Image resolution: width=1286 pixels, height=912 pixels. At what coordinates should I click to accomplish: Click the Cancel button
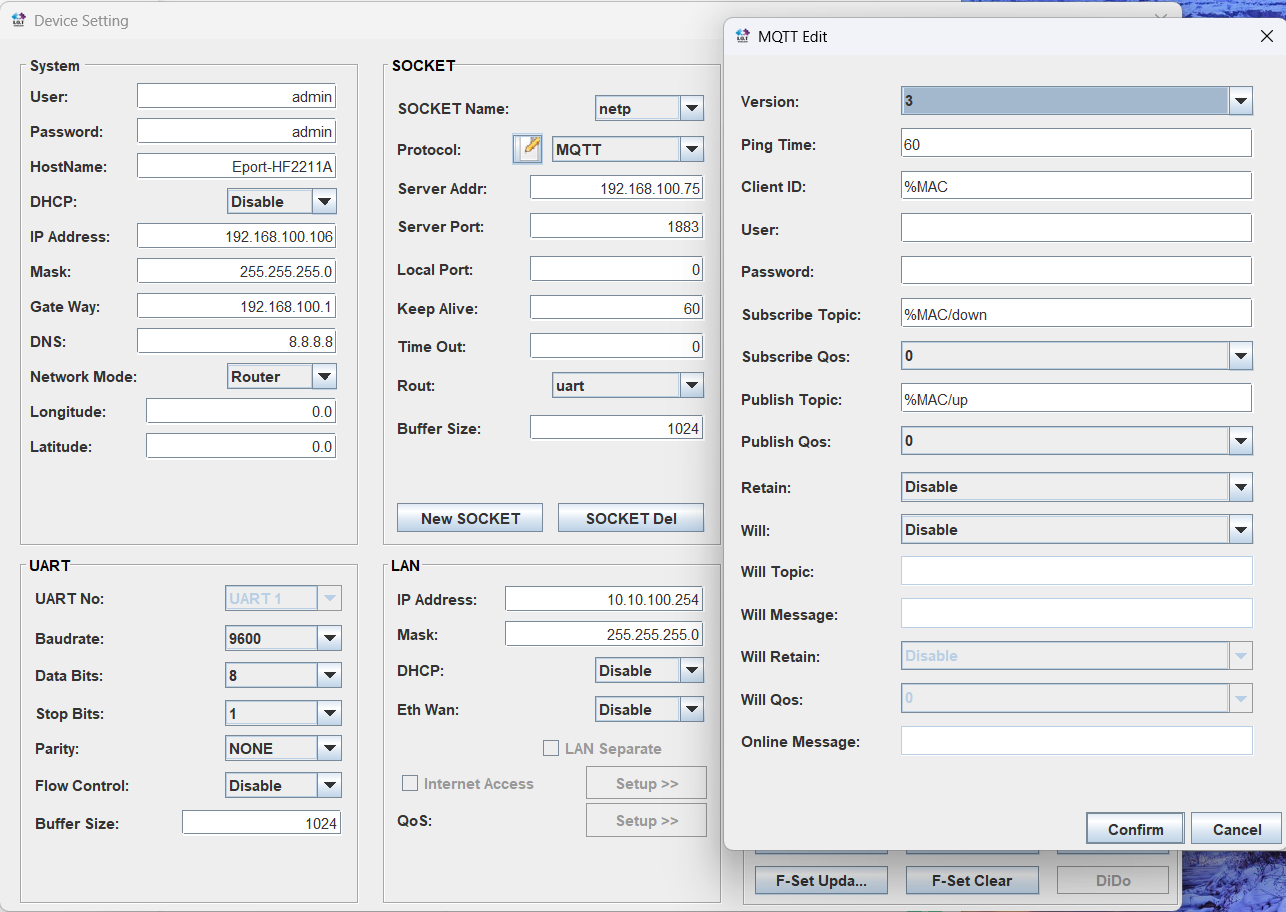coord(1236,829)
